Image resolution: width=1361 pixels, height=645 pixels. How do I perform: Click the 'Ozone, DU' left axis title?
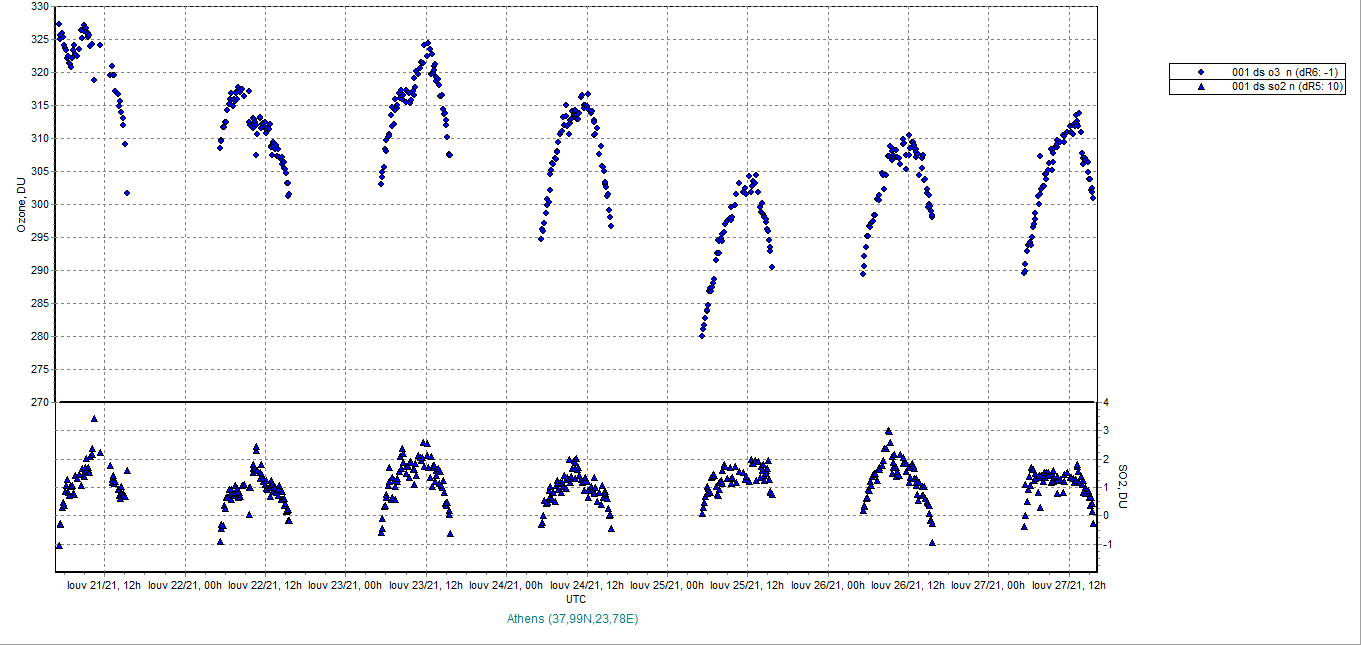point(21,204)
